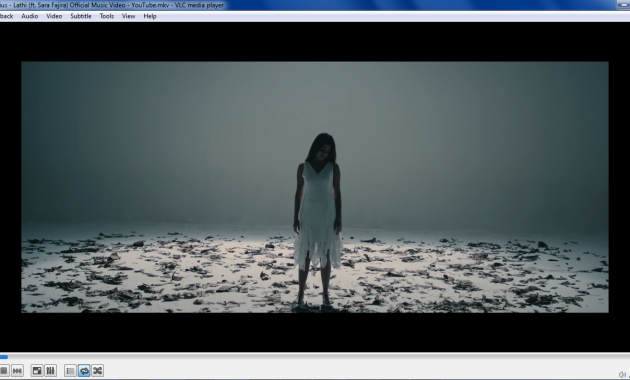Minimize the VLC window
This screenshot has width=630, height=380.
624,4
